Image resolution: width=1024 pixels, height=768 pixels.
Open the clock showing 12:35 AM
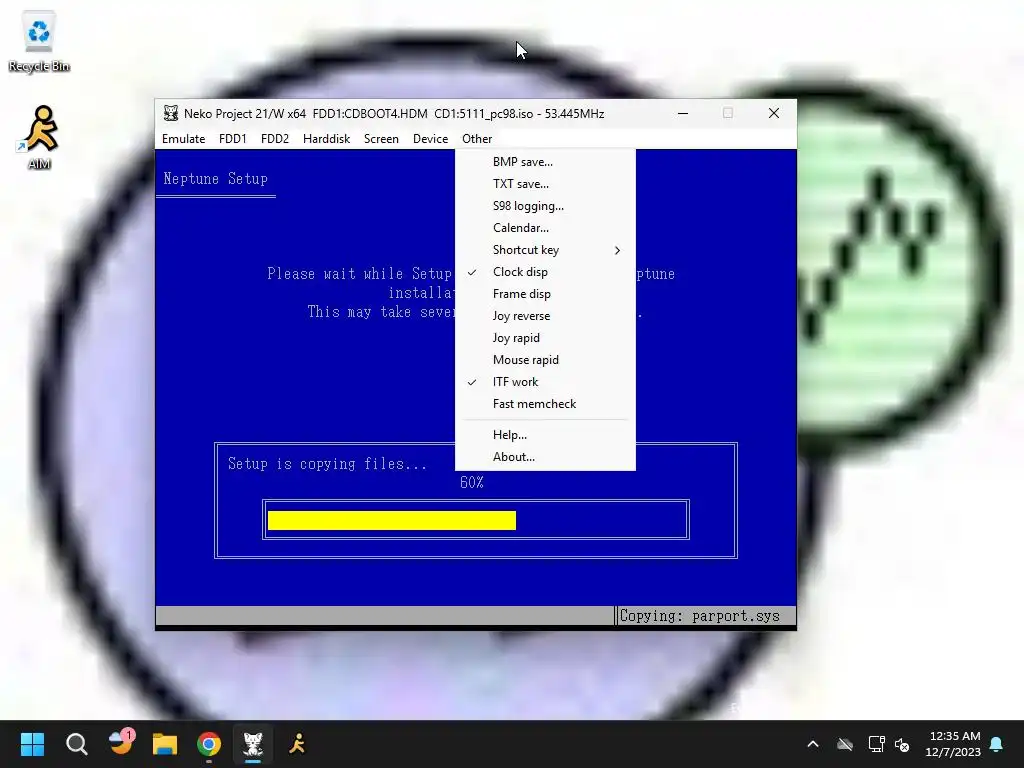[953, 744]
